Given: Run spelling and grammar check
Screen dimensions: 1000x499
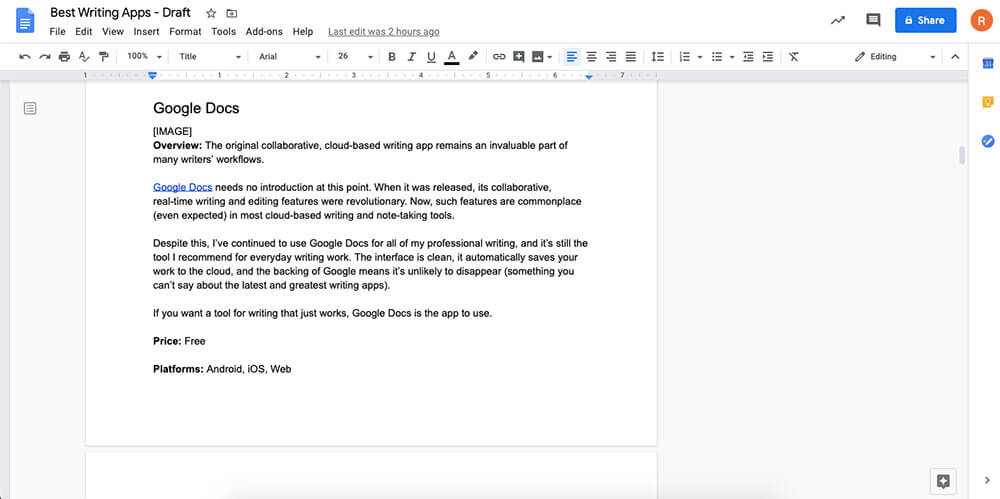Looking at the screenshot, I should coord(84,57).
